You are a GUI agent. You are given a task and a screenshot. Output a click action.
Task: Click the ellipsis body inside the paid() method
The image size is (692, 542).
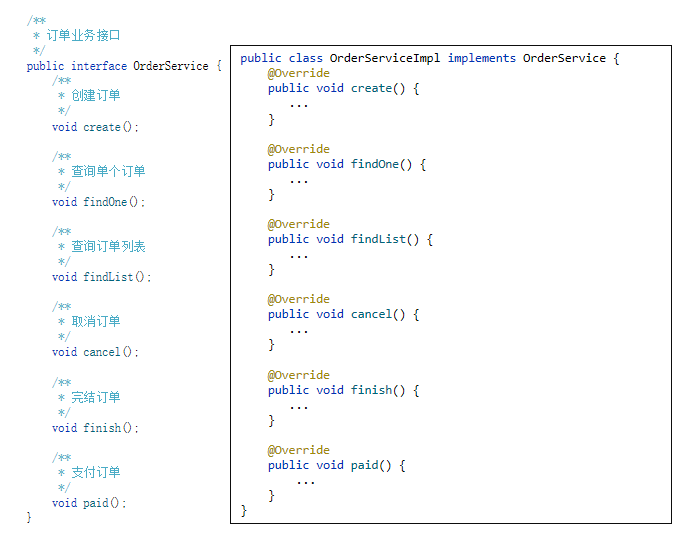pos(305,481)
